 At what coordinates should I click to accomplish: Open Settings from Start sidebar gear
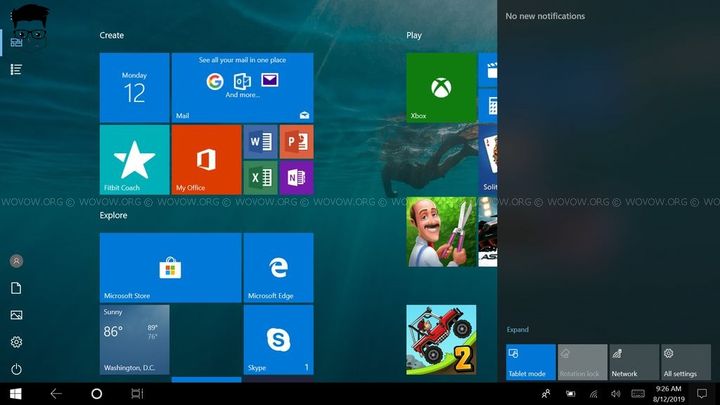17,342
